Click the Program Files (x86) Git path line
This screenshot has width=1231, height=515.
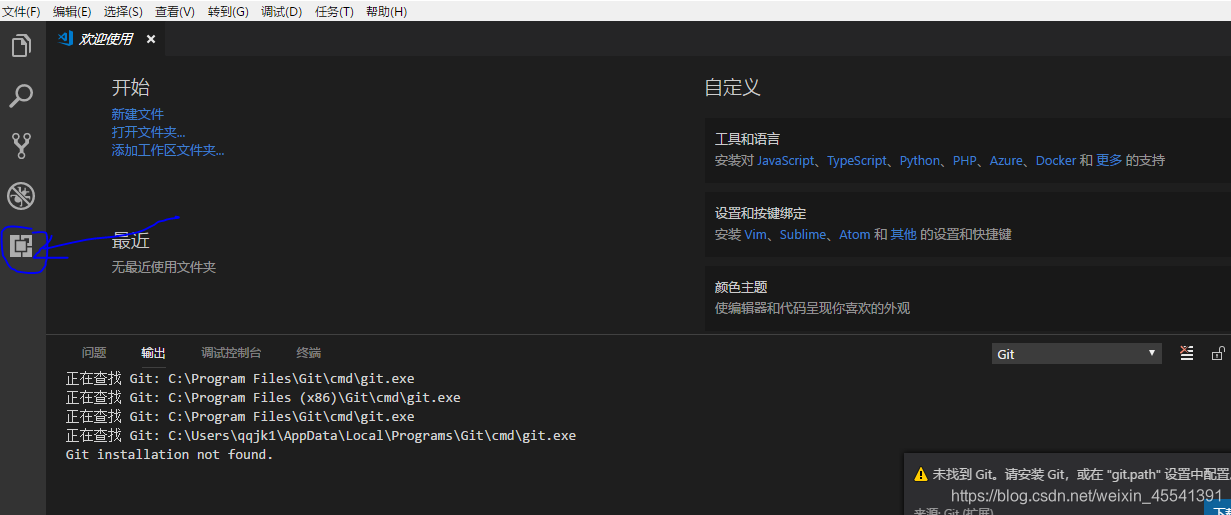tap(263, 397)
